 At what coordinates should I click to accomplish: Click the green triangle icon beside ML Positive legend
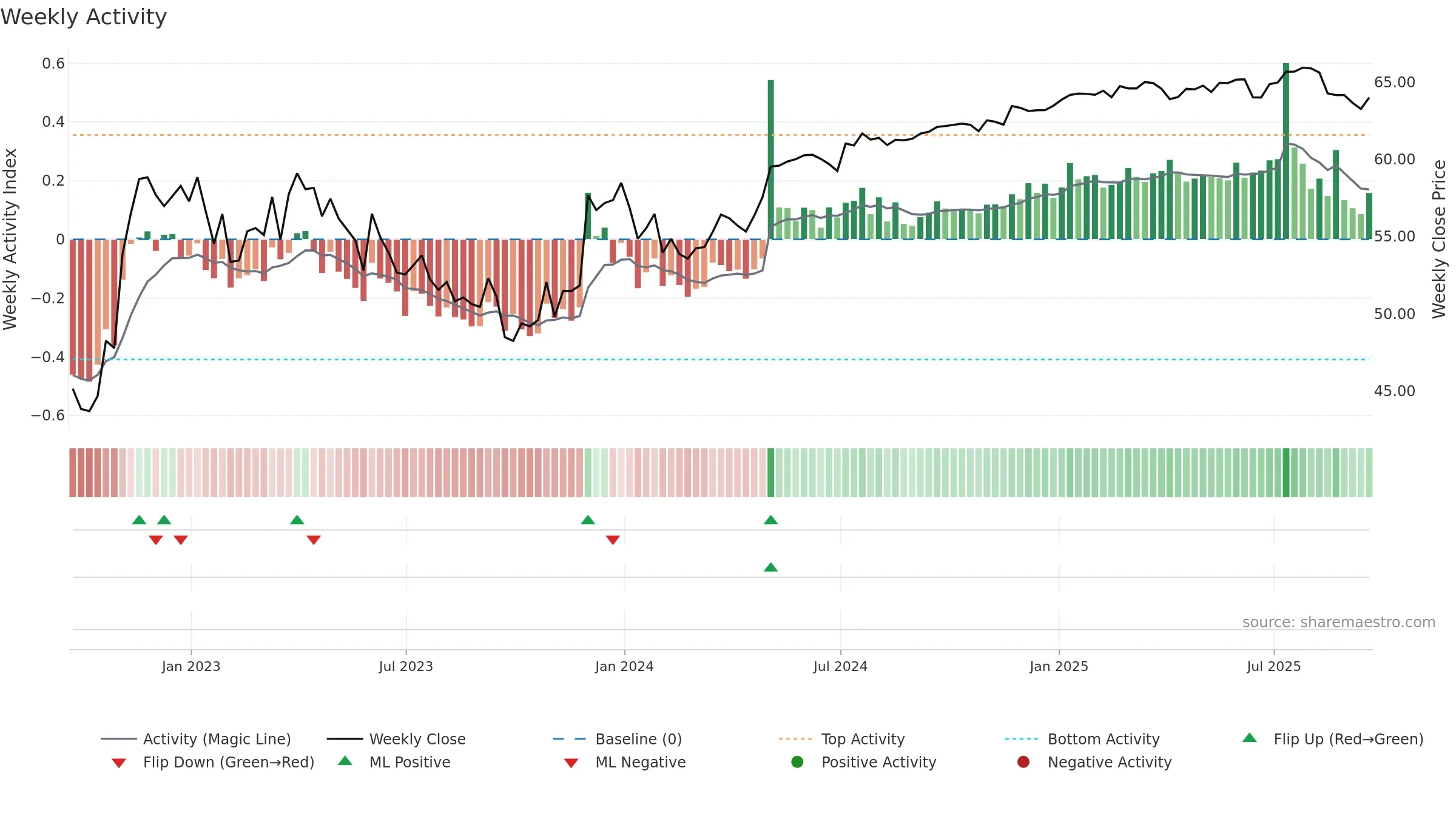(345, 761)
